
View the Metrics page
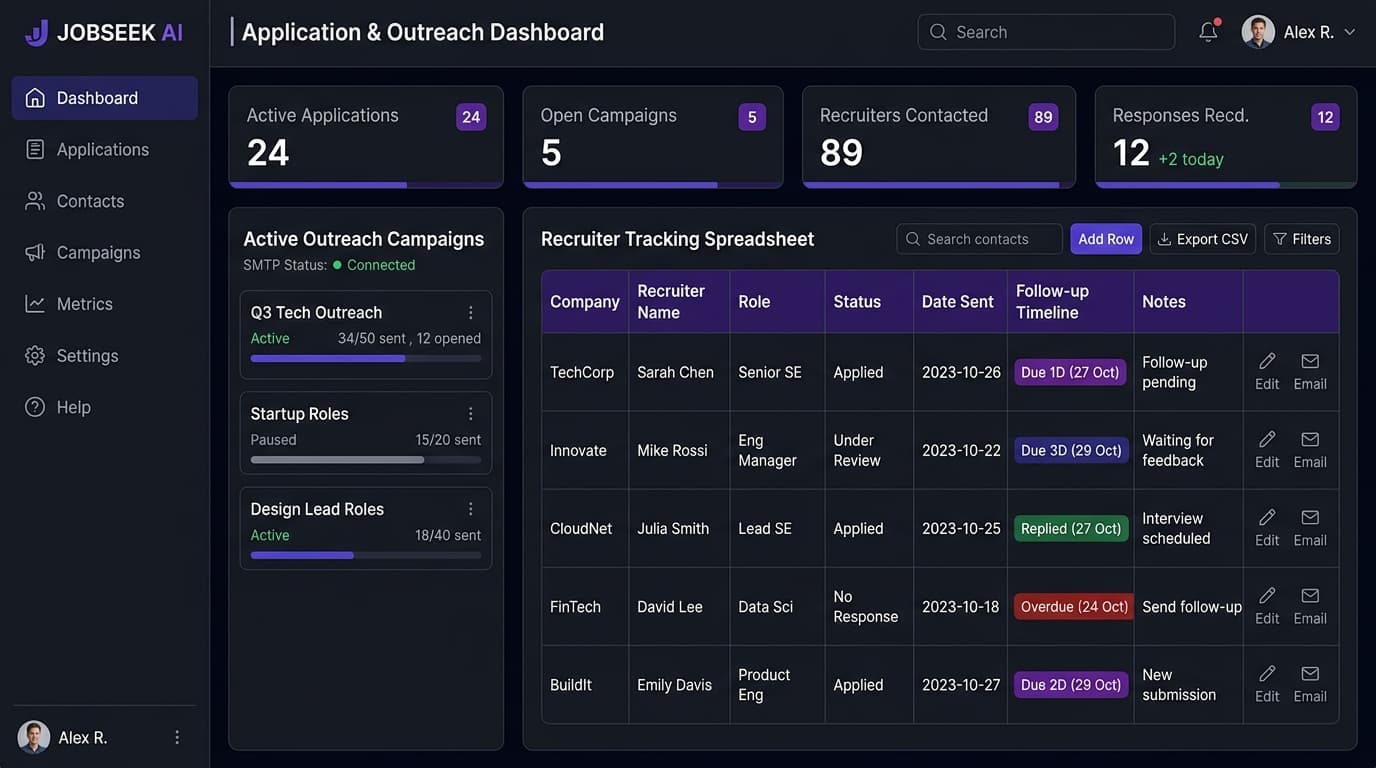(x=105, y=304)
